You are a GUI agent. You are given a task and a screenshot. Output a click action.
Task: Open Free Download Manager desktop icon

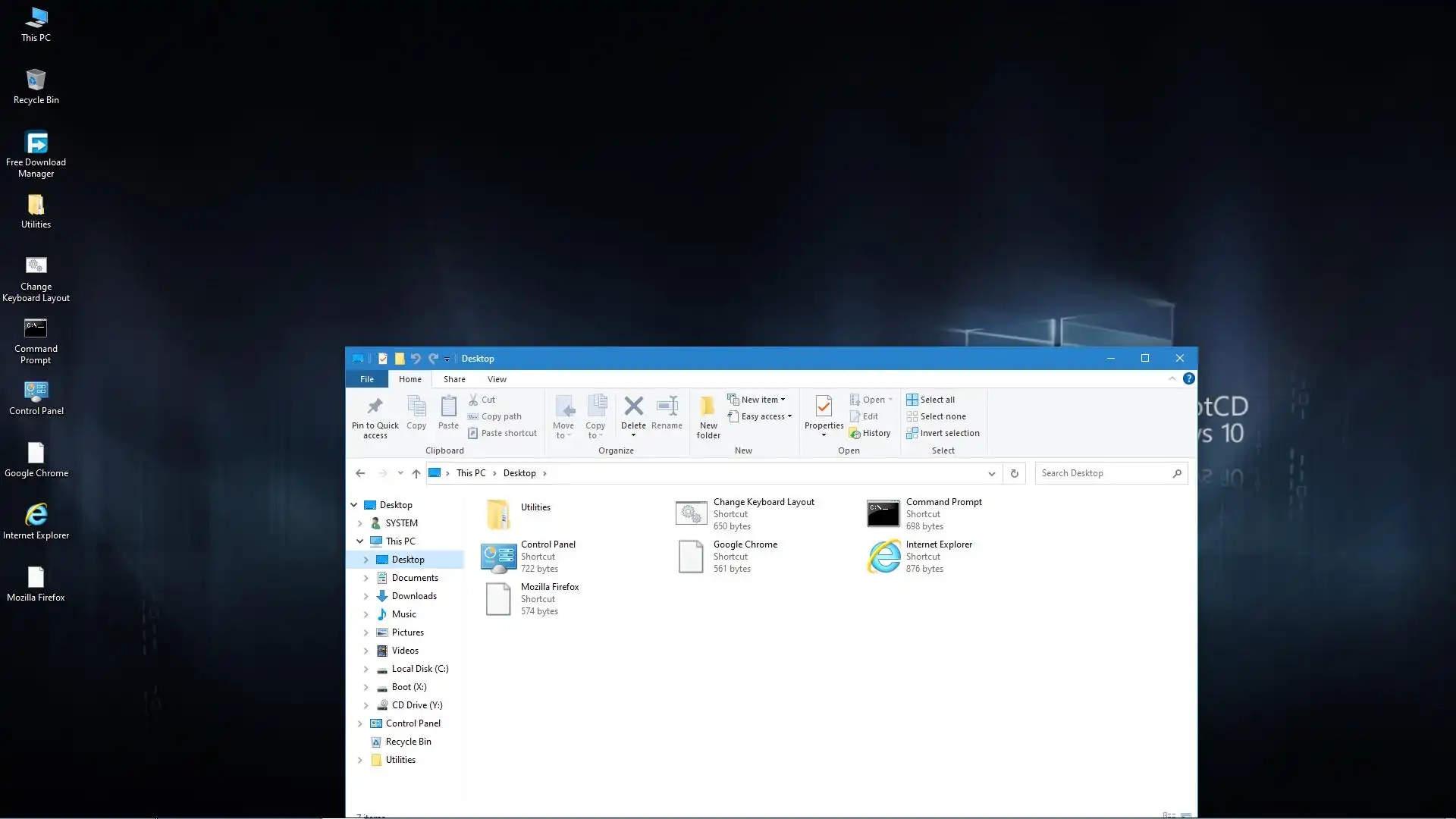[36, 143]
